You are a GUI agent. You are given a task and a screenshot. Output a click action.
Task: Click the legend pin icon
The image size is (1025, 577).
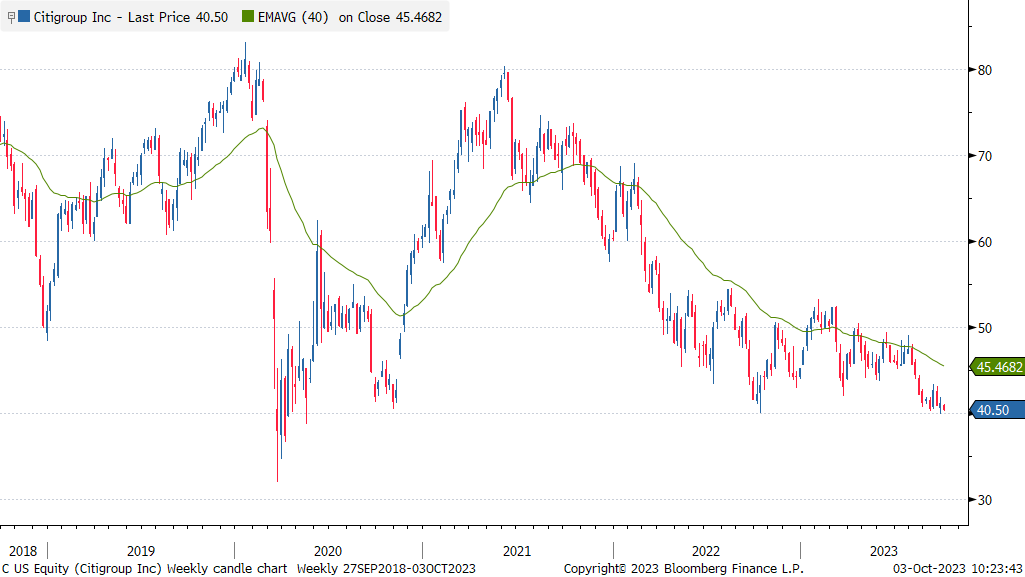point(11,18)
